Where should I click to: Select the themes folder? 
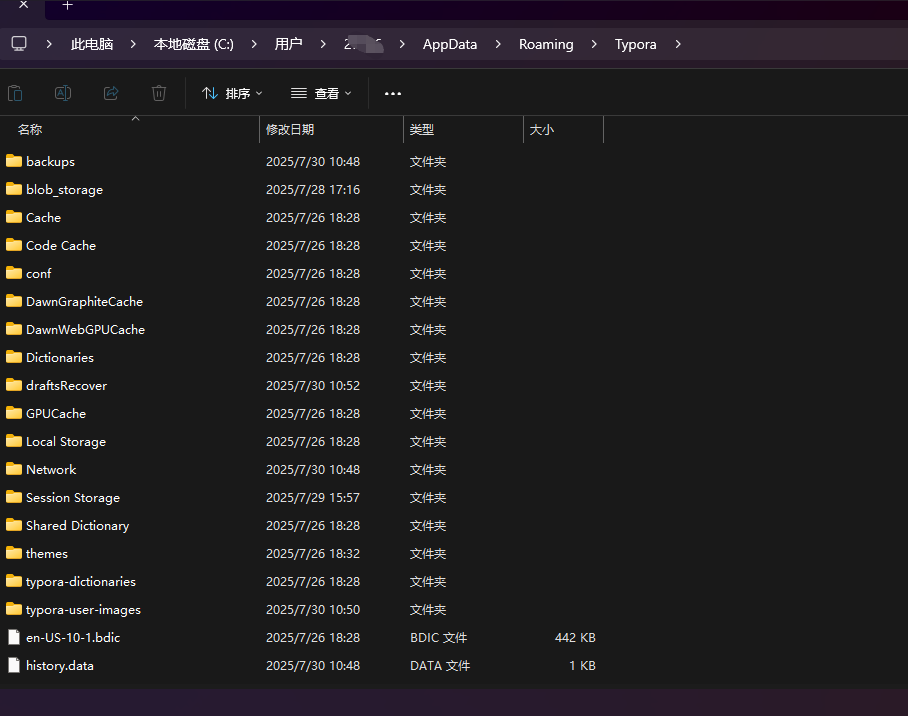coord(46,553)
